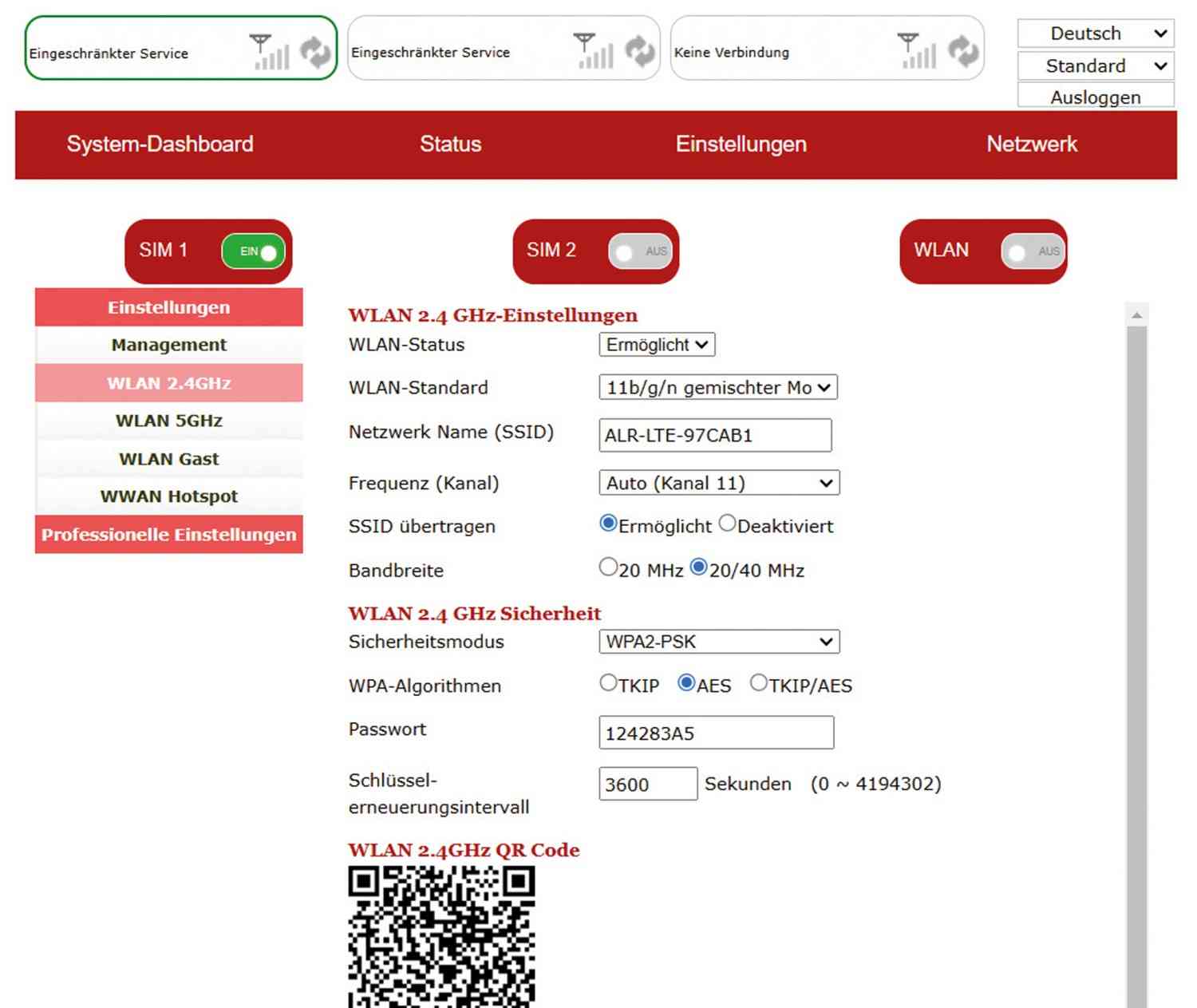
Task: Click the first connection's signal strength antenna icon
Action: tap(269, 52)
